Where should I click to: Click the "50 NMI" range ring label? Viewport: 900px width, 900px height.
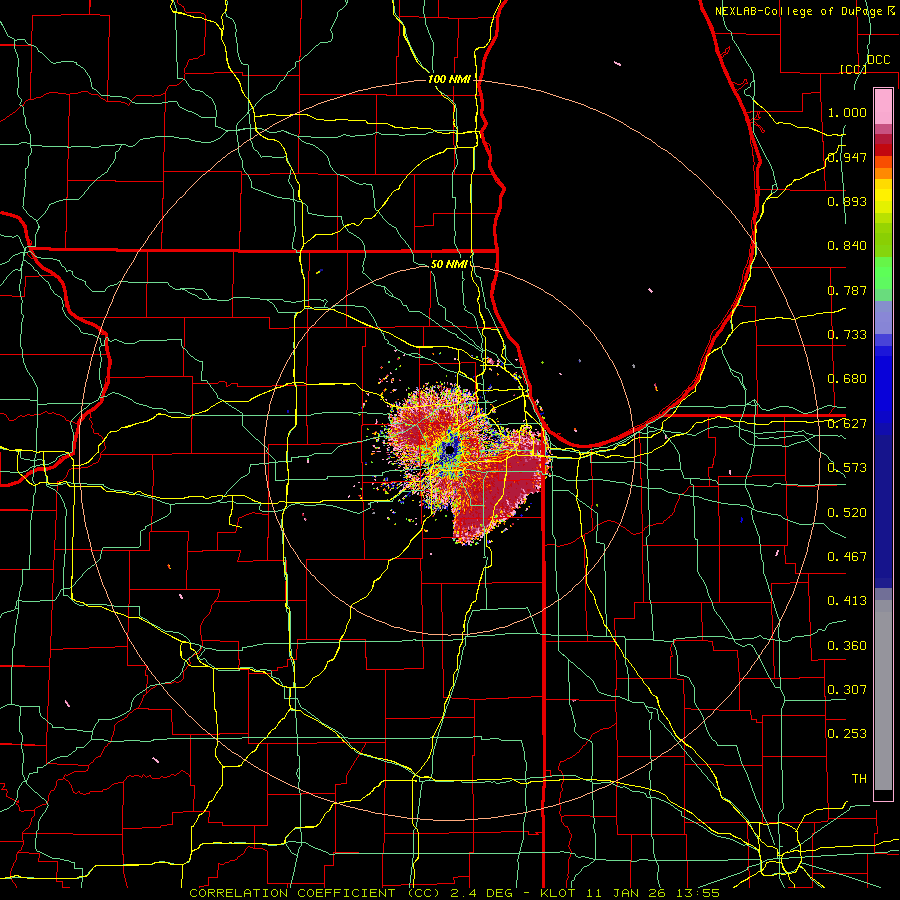click(449, 264)
